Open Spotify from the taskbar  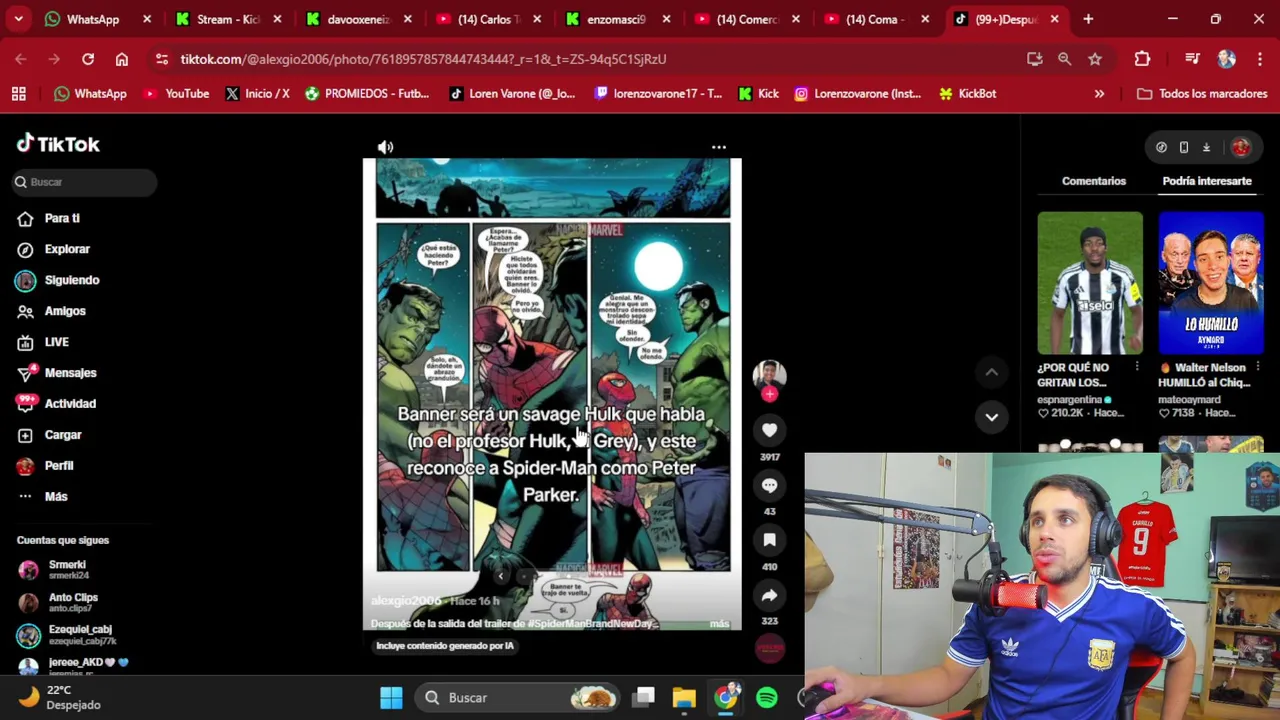(x=767, y=698)
